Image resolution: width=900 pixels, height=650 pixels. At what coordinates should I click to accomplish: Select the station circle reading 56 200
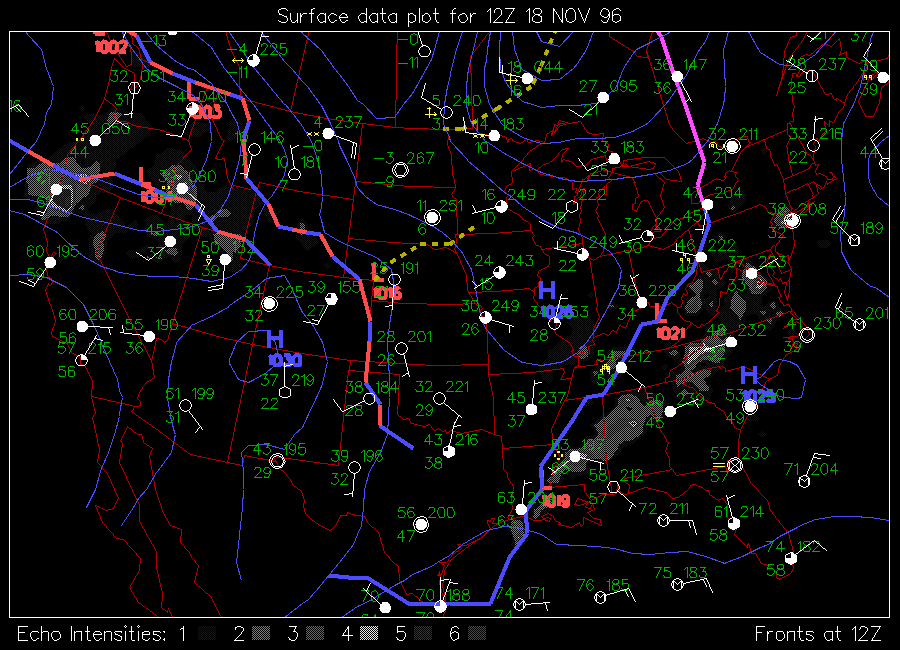tap(421, 523)
